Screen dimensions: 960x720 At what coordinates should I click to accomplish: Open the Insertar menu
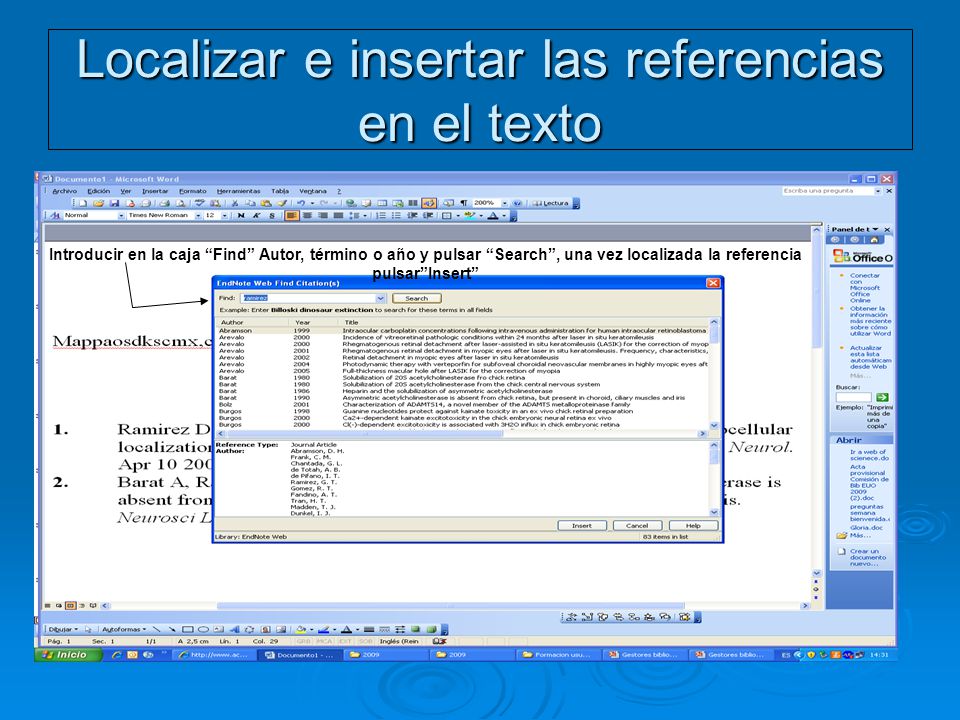point(155,191)
